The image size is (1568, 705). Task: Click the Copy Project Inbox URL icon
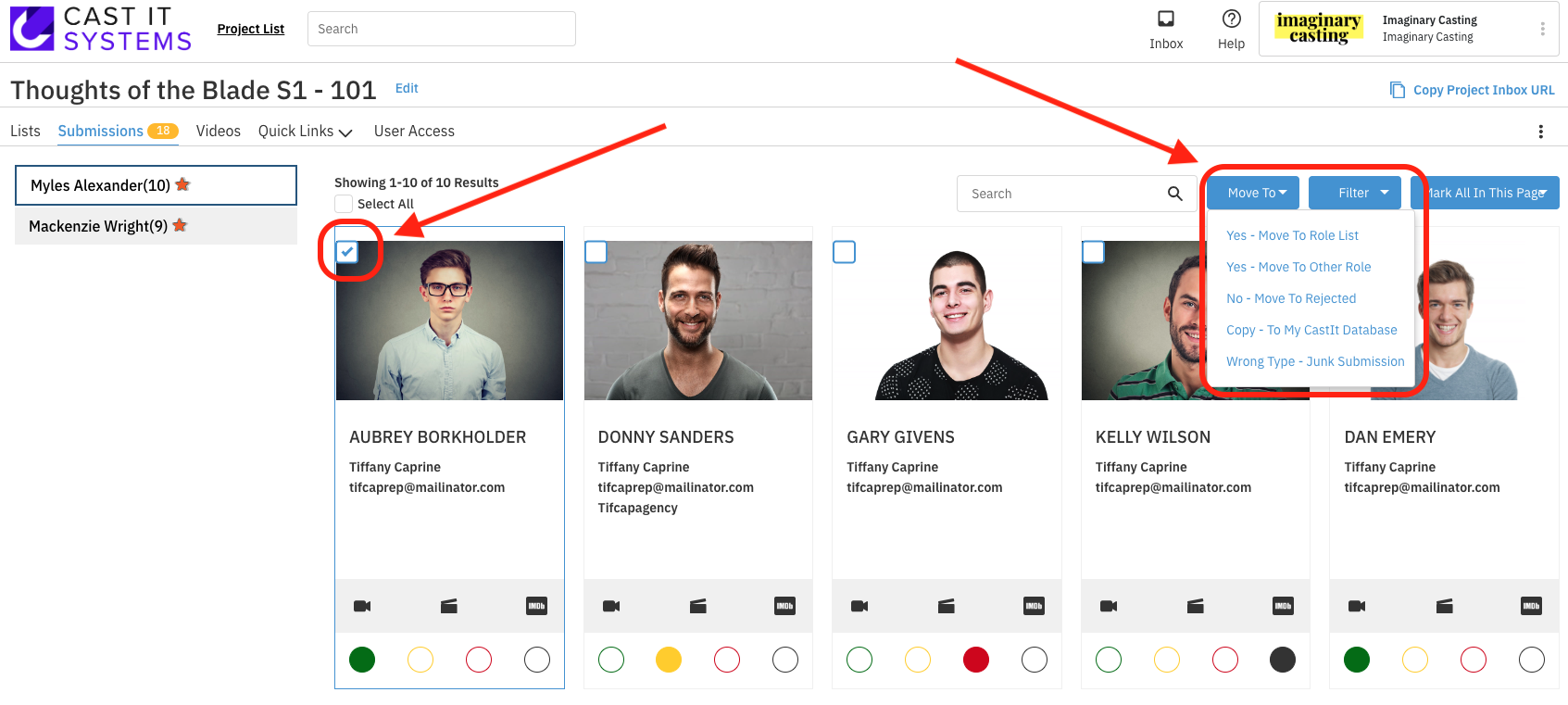tap(1397, 90)
